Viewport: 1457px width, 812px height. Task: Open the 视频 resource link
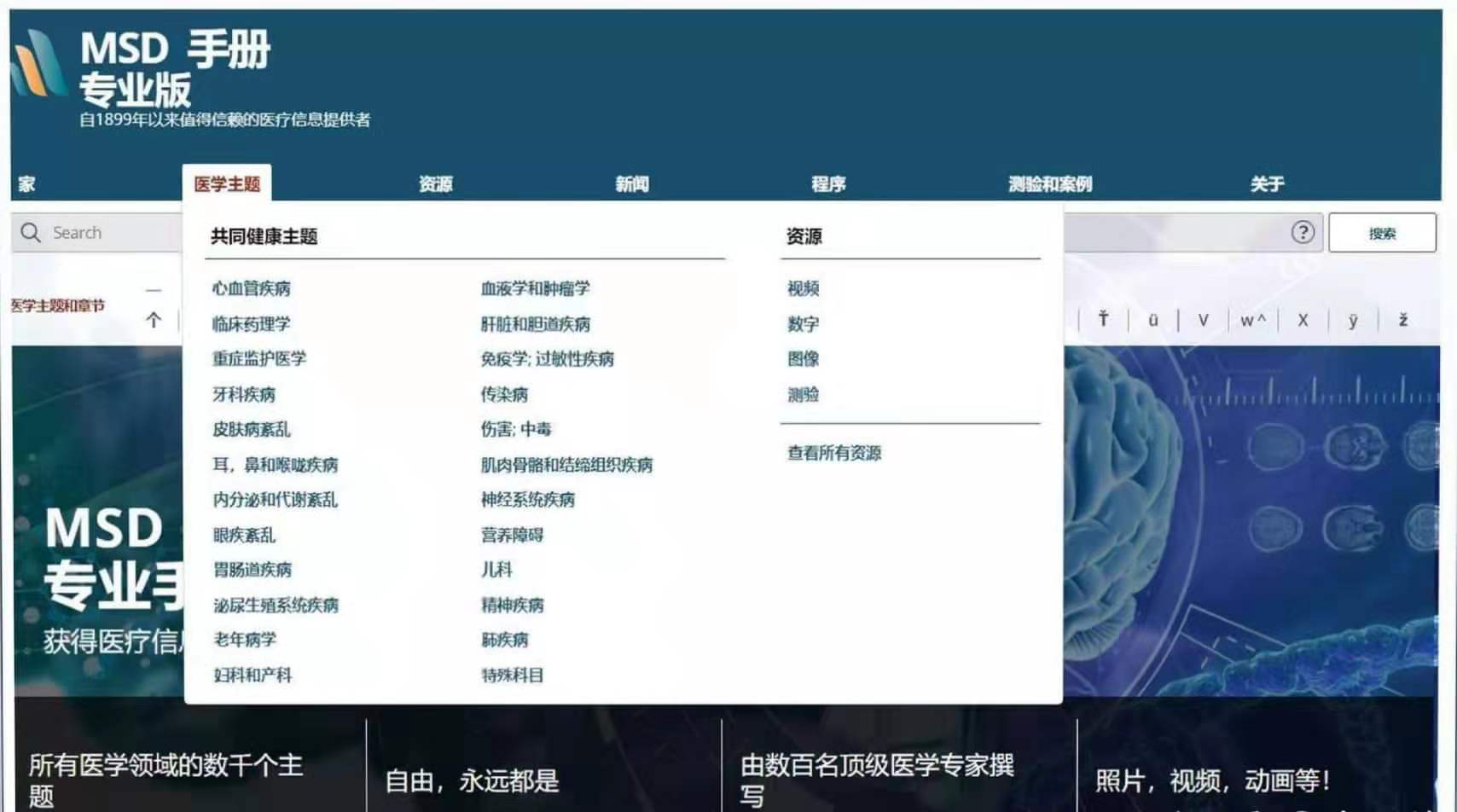point(804,288)
